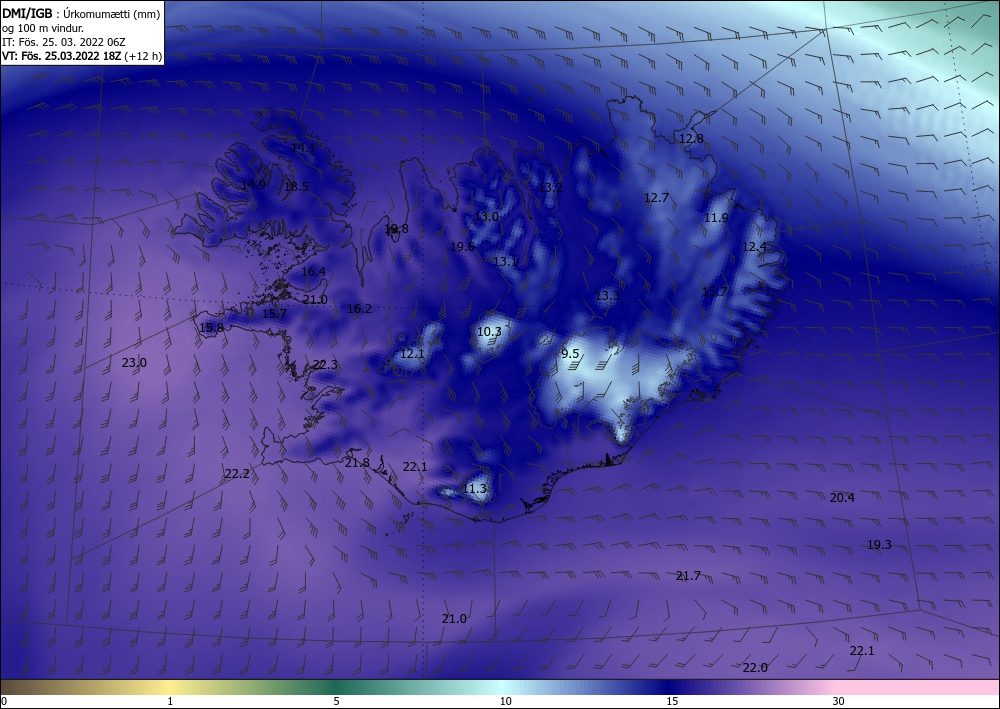Image resolution: width=1000 pixels, height=709 pixels.
Task: Click the 11.9 map value
Action: pyautogui.click(x=716, y=218)
